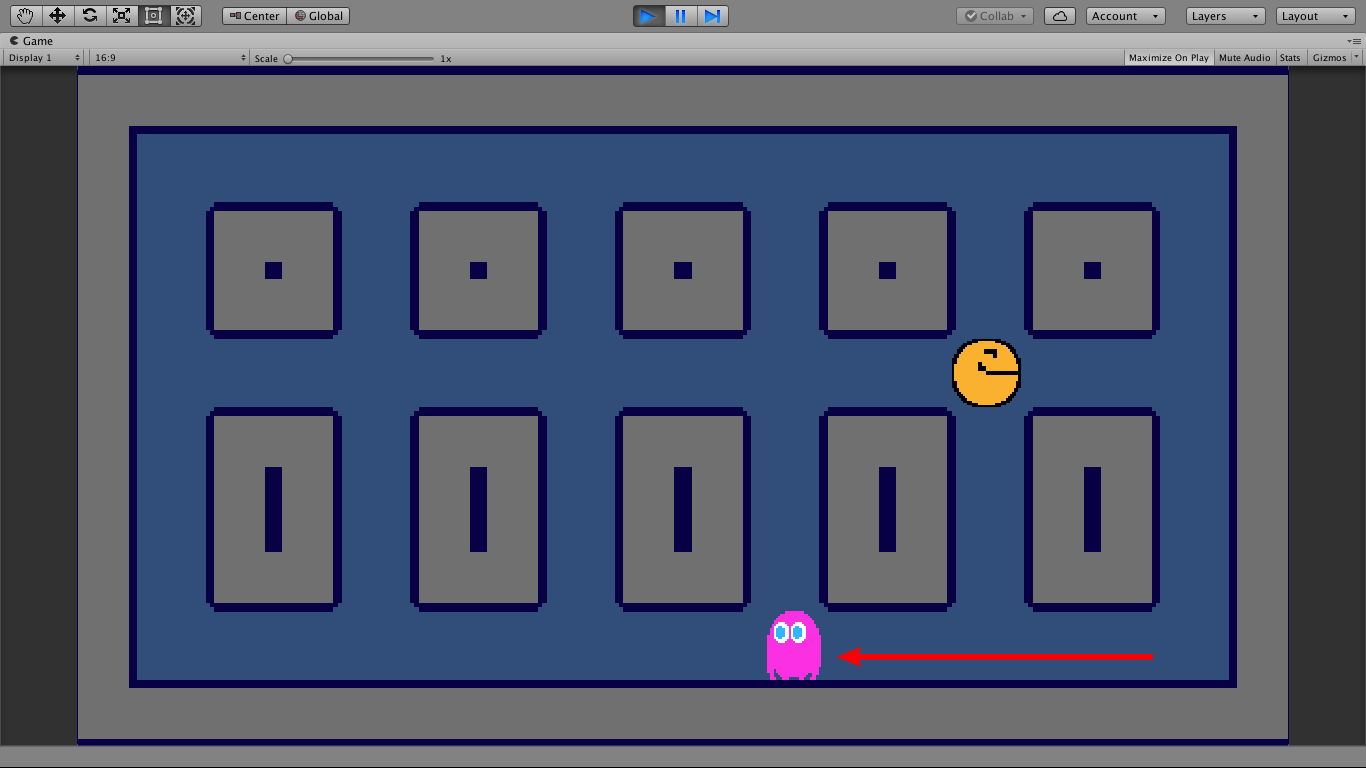Click the pink ghost character

click(794, 646)
